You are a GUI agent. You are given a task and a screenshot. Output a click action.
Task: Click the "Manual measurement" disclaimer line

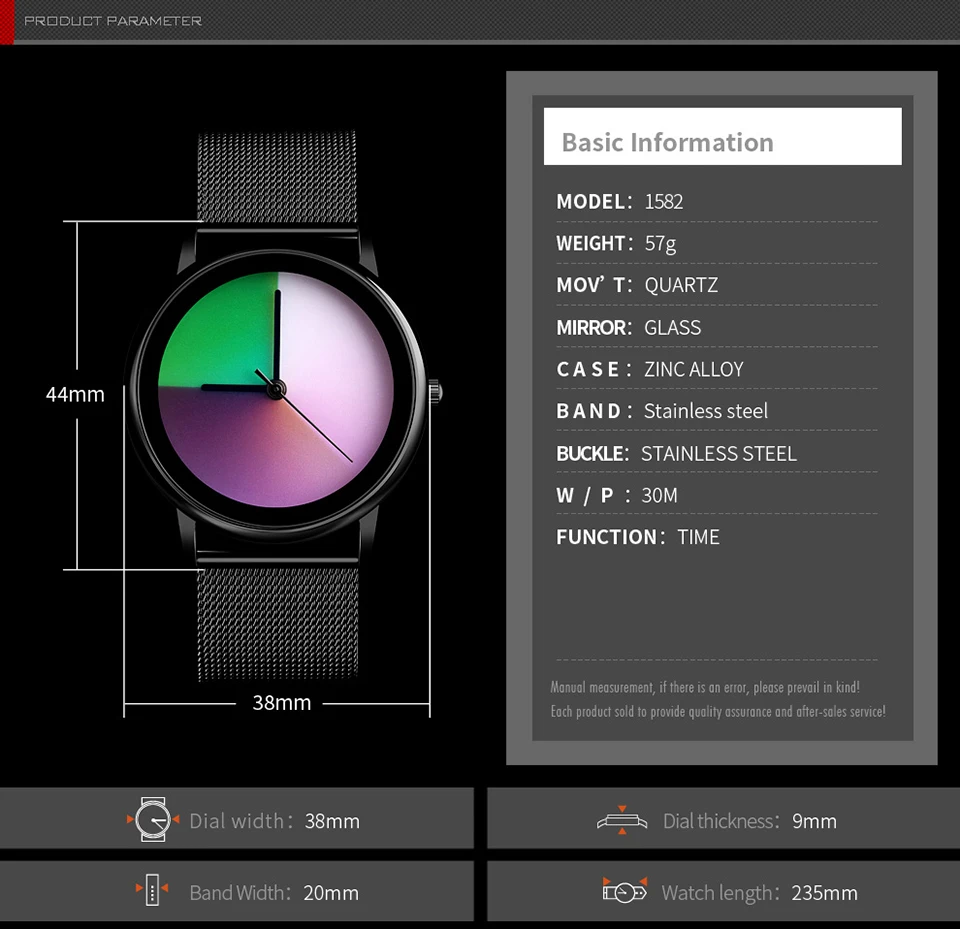(x=705, y=687)
